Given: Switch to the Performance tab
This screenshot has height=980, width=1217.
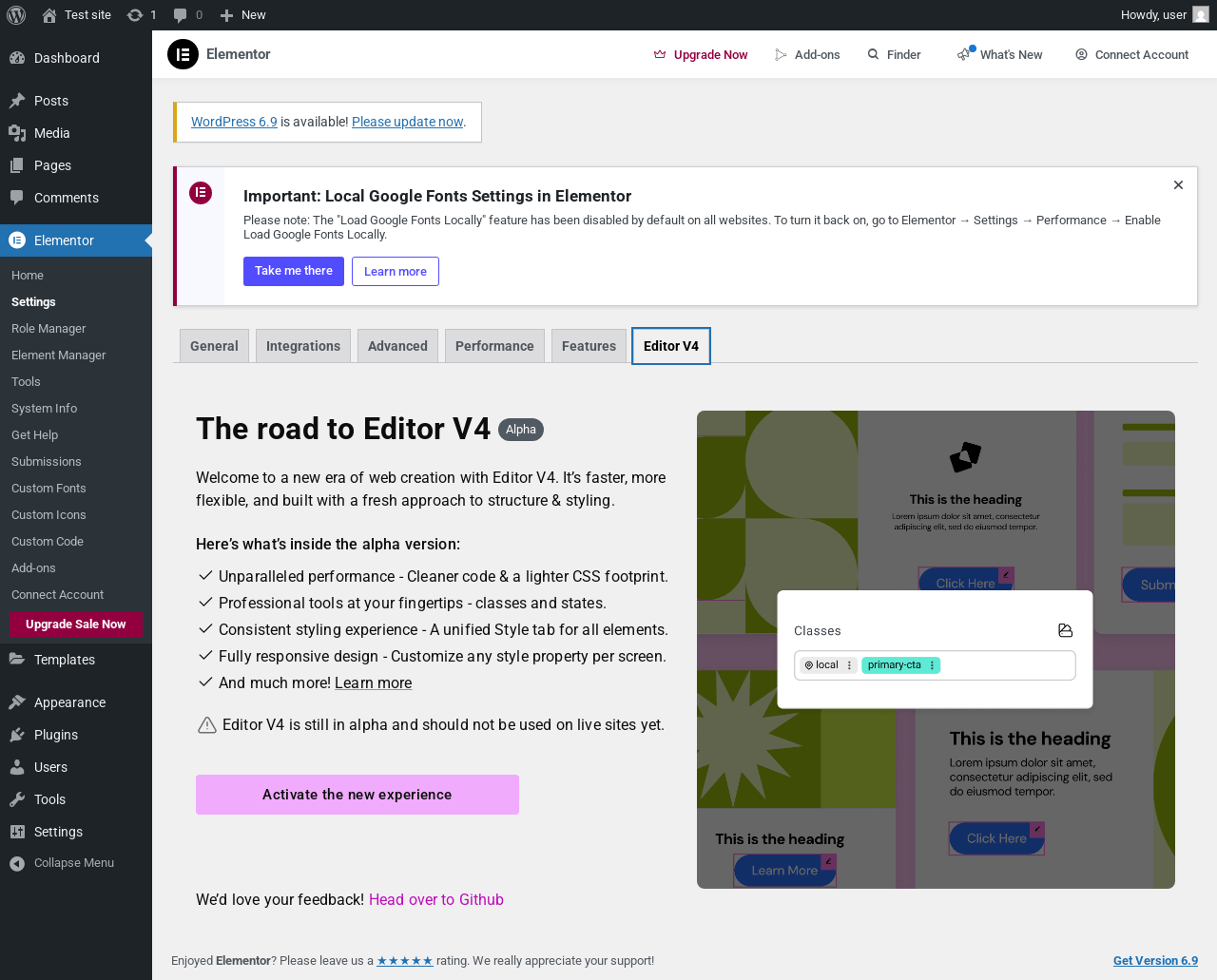Looking at the screenshot, I should [x=494, y=346].
